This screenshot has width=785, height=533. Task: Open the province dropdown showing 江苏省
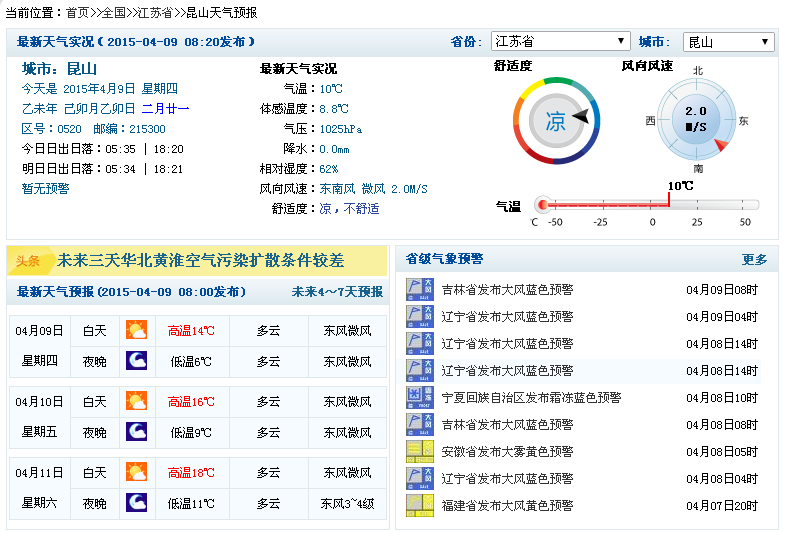tap(560, 42)
